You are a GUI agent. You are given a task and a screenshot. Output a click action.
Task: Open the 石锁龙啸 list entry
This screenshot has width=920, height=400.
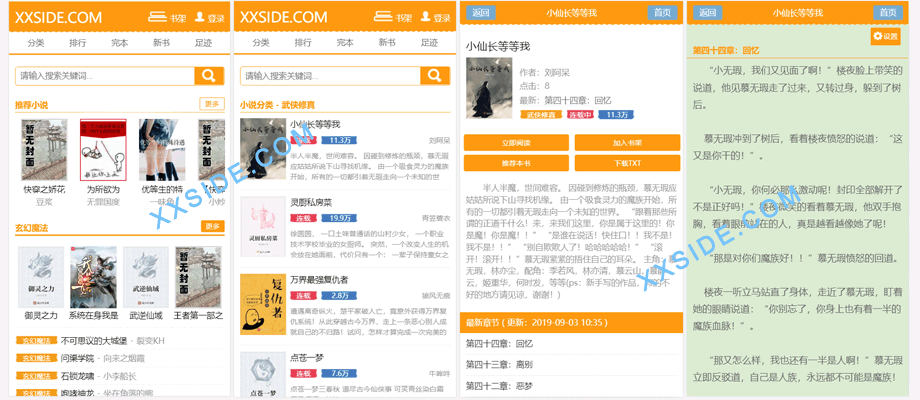[x=77, y=375]
